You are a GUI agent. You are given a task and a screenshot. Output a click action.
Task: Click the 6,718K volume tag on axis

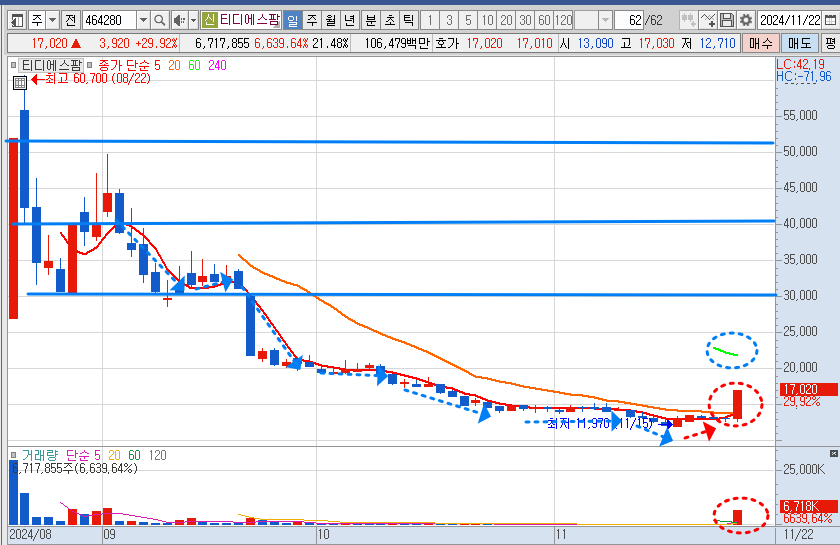[808, 506]
